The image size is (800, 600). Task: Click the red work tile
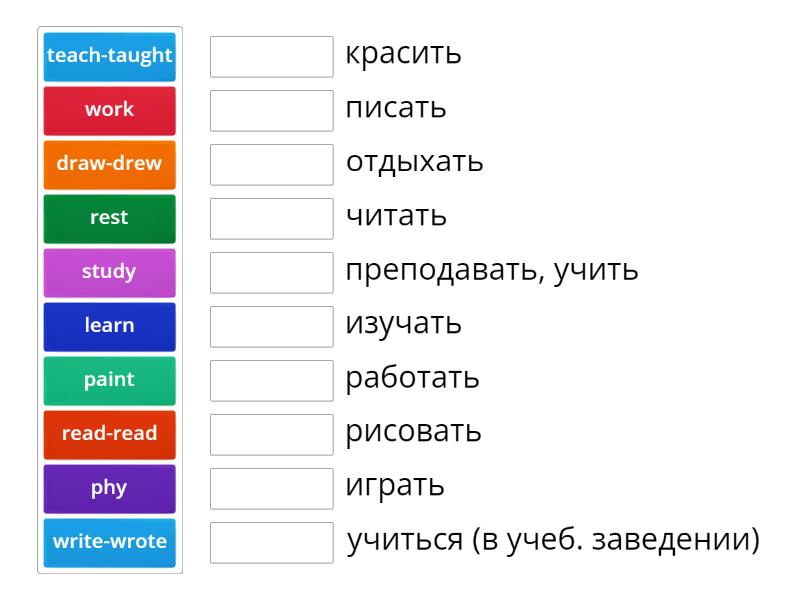coord(110,111)
